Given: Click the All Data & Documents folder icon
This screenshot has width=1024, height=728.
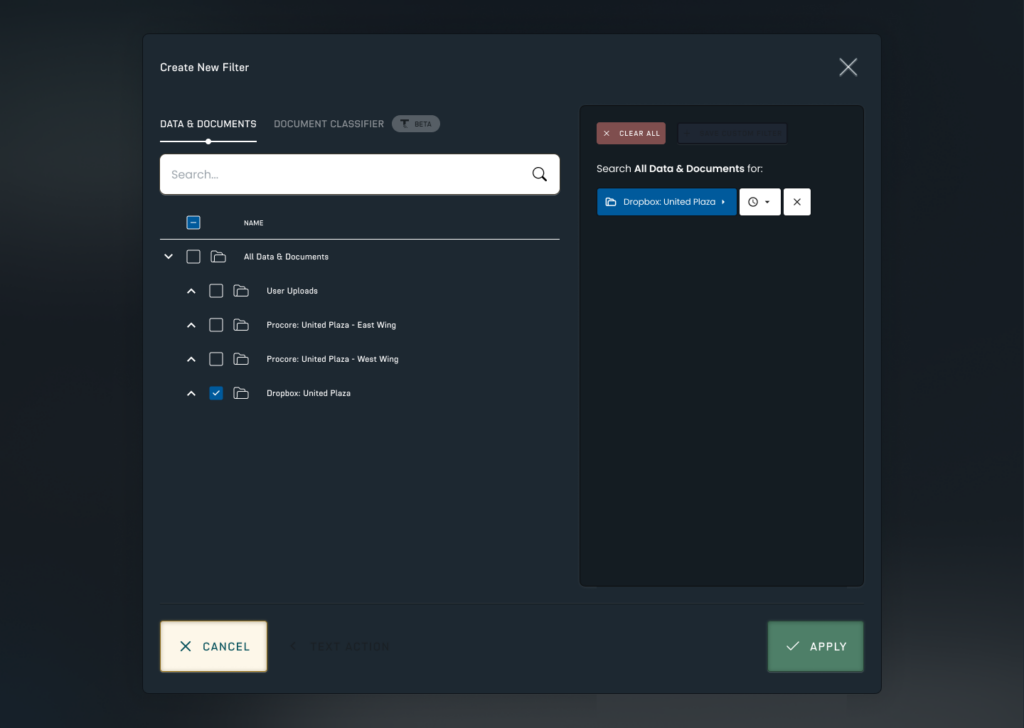Looking at the screenshot, I should tap(218, 257).
